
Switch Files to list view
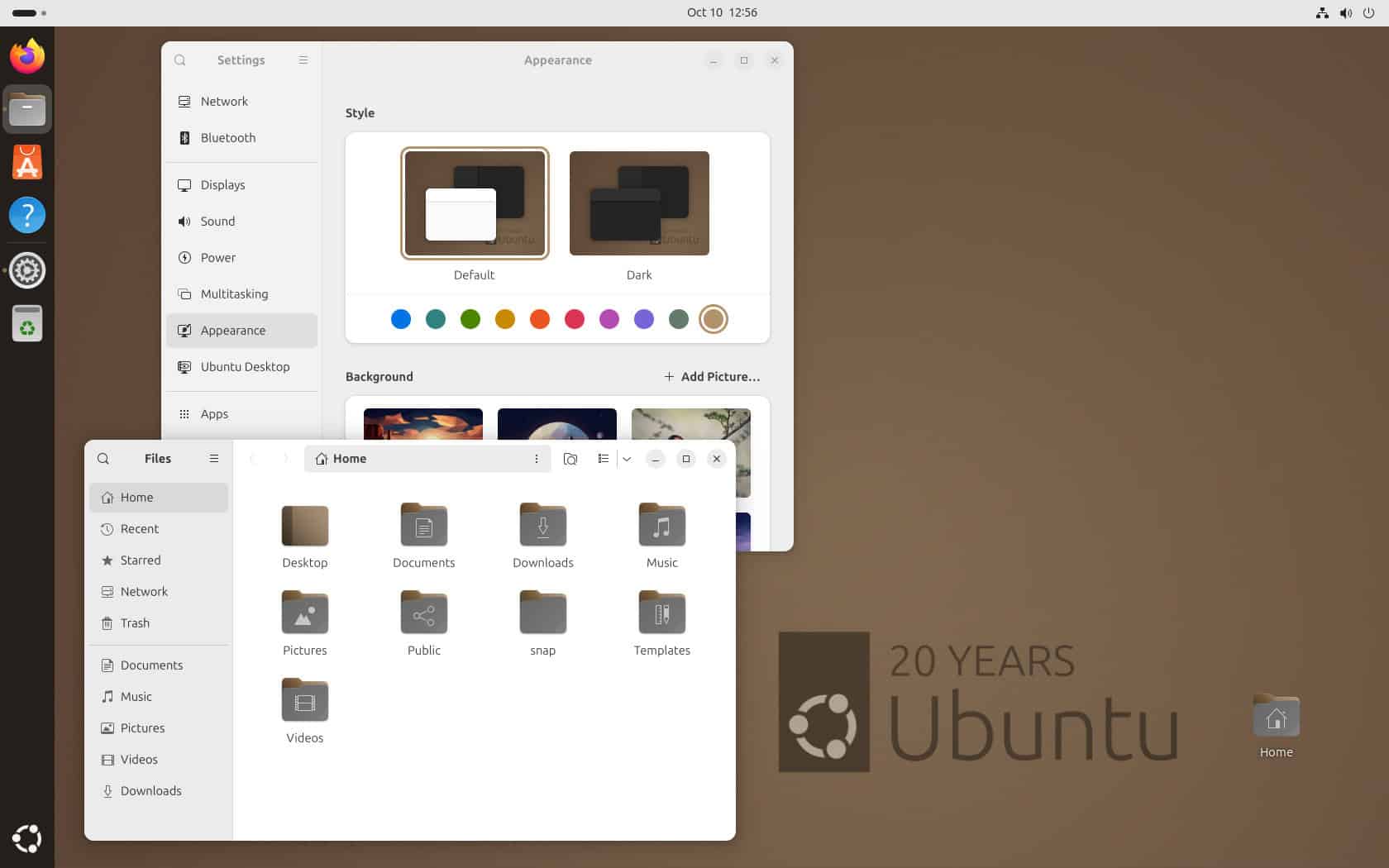[x=604, y=458]
